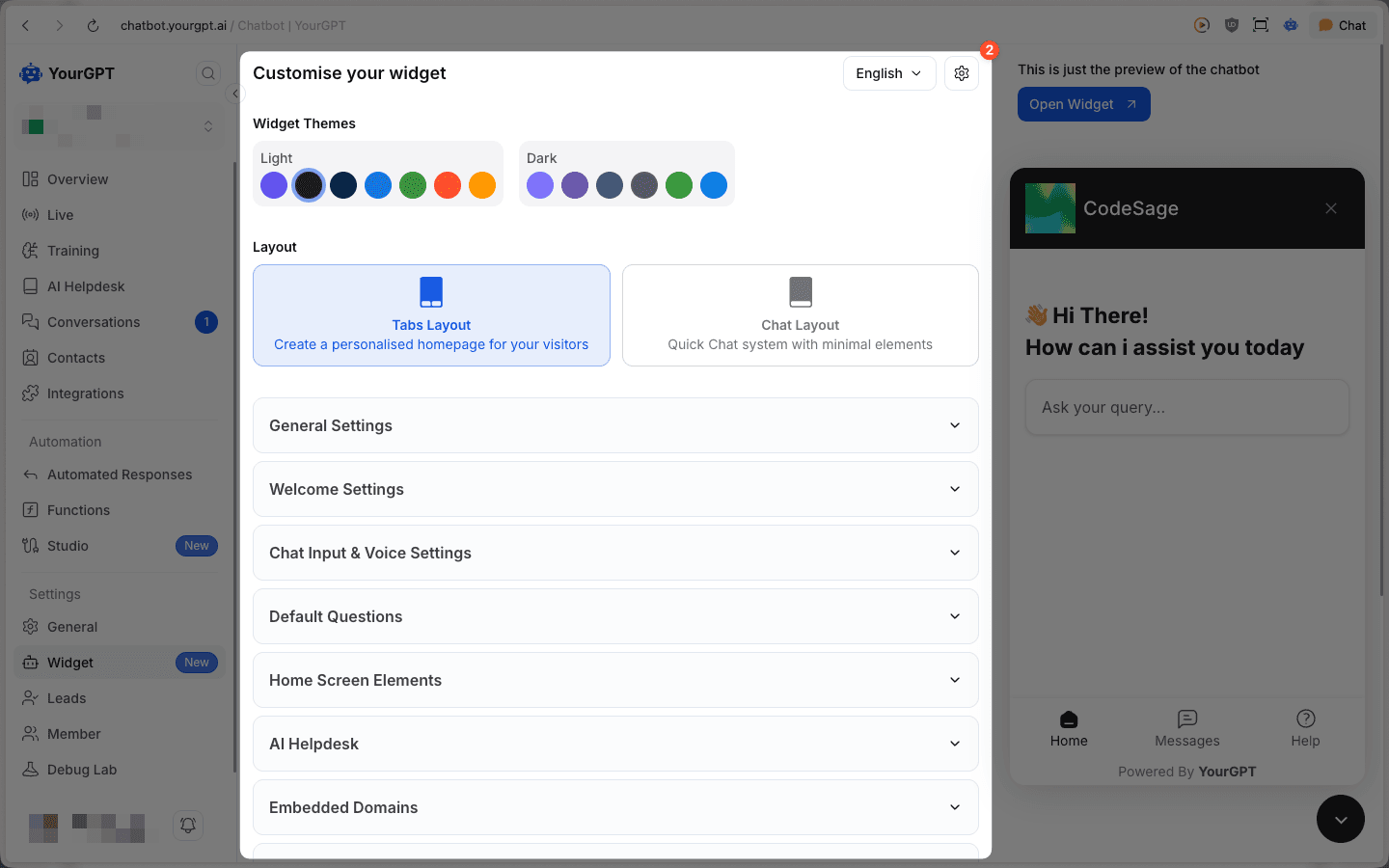Image resolution: width=1389 pixels, height=868 pixels.
Task: Click the notification bell near the bottom left
Action: (x=188, y=826)
